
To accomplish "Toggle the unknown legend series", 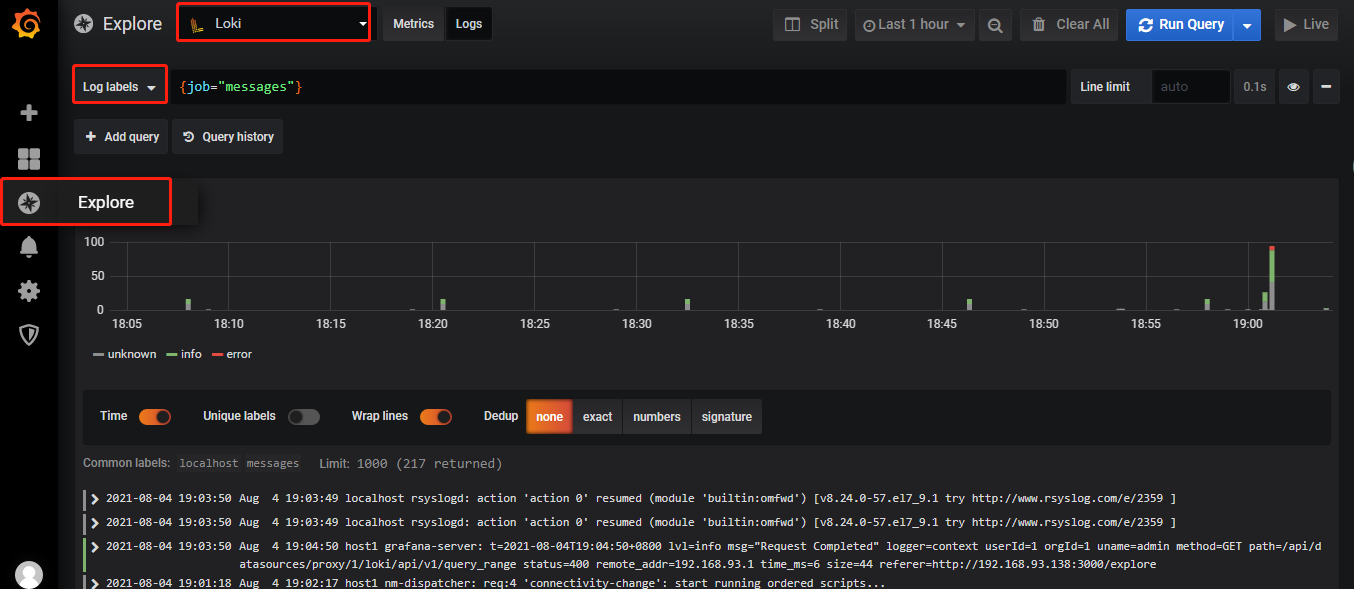I will coord(124,354).
